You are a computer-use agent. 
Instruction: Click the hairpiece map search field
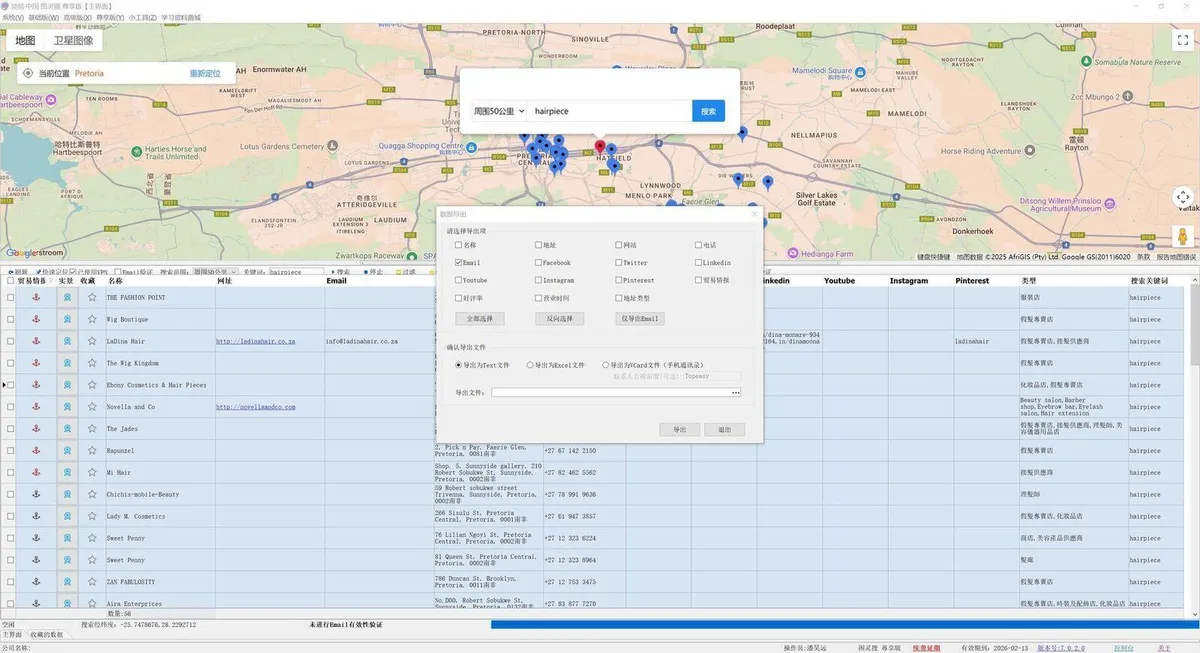609,111
